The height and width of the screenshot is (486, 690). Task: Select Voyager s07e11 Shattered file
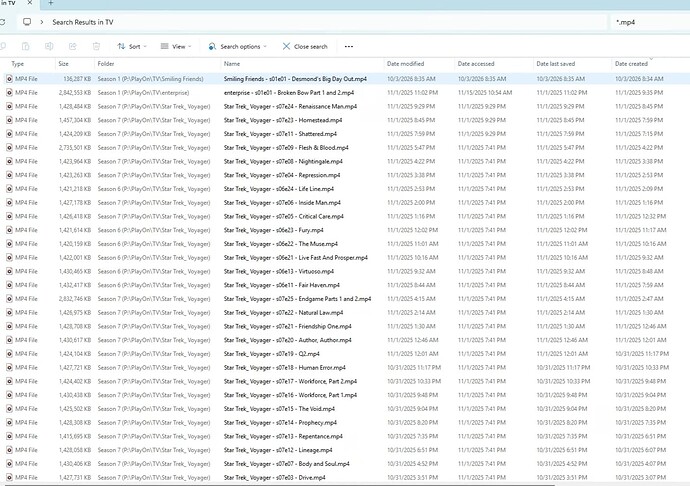click(x=280, y=134)
